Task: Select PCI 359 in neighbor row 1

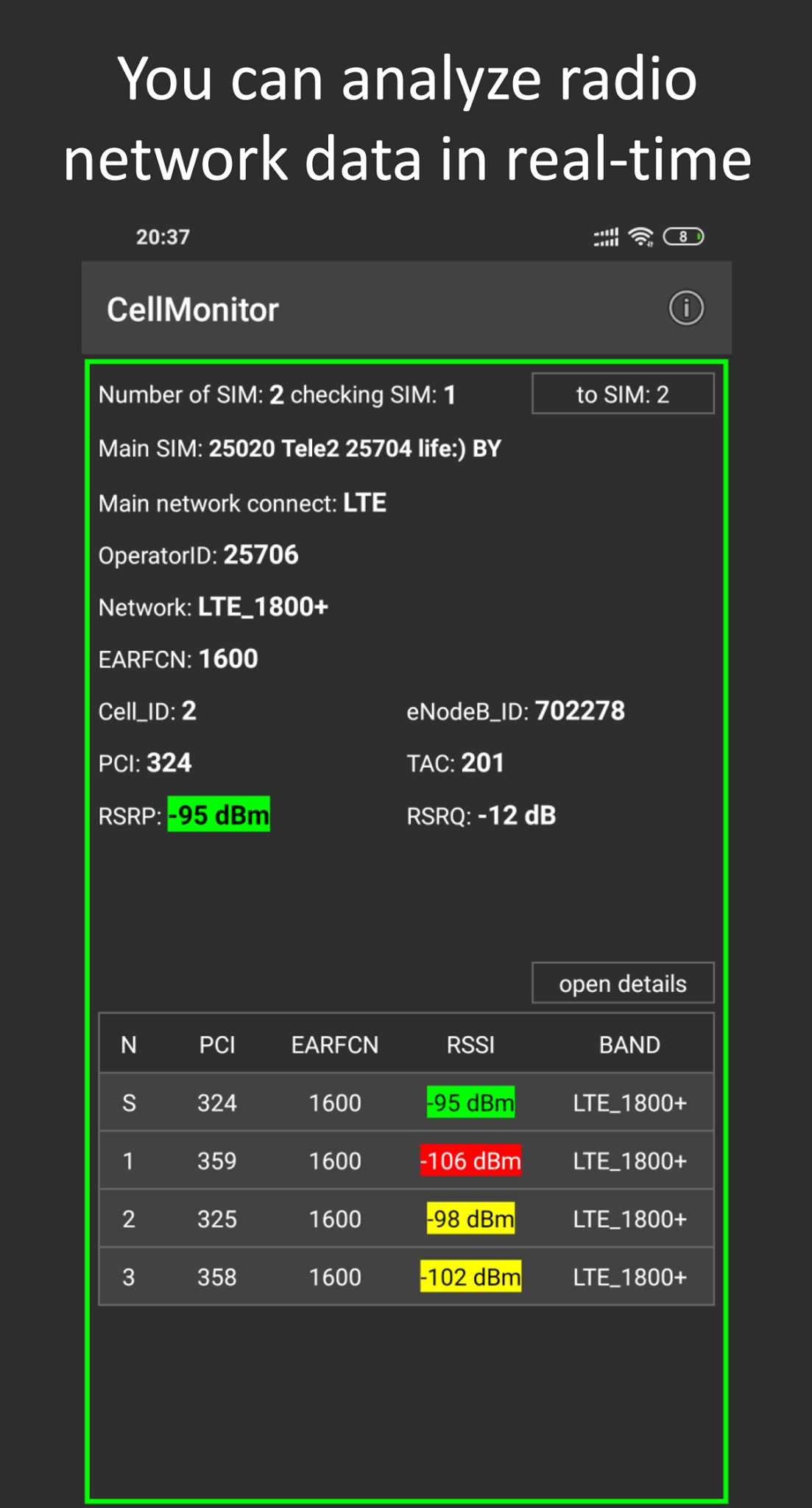Action: click(217, 1160)
